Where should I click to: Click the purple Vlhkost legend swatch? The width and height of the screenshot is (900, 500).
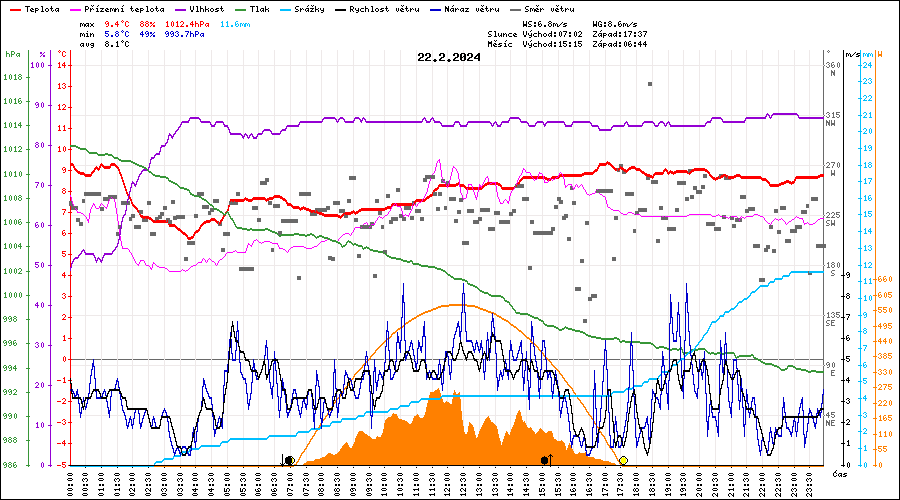click(x=181, y=10)
